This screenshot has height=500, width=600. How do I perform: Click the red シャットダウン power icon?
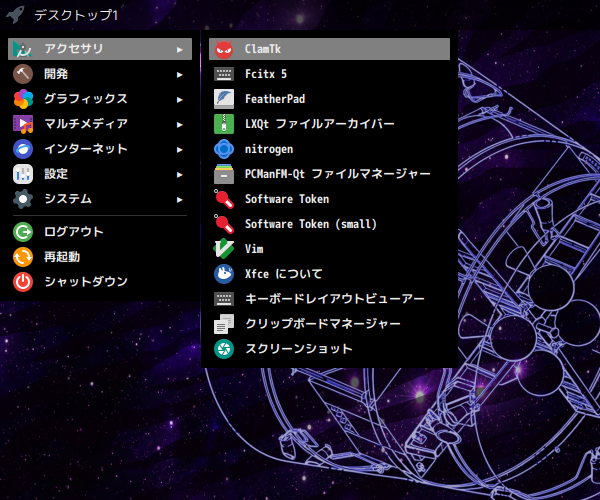tap(23, 282)
